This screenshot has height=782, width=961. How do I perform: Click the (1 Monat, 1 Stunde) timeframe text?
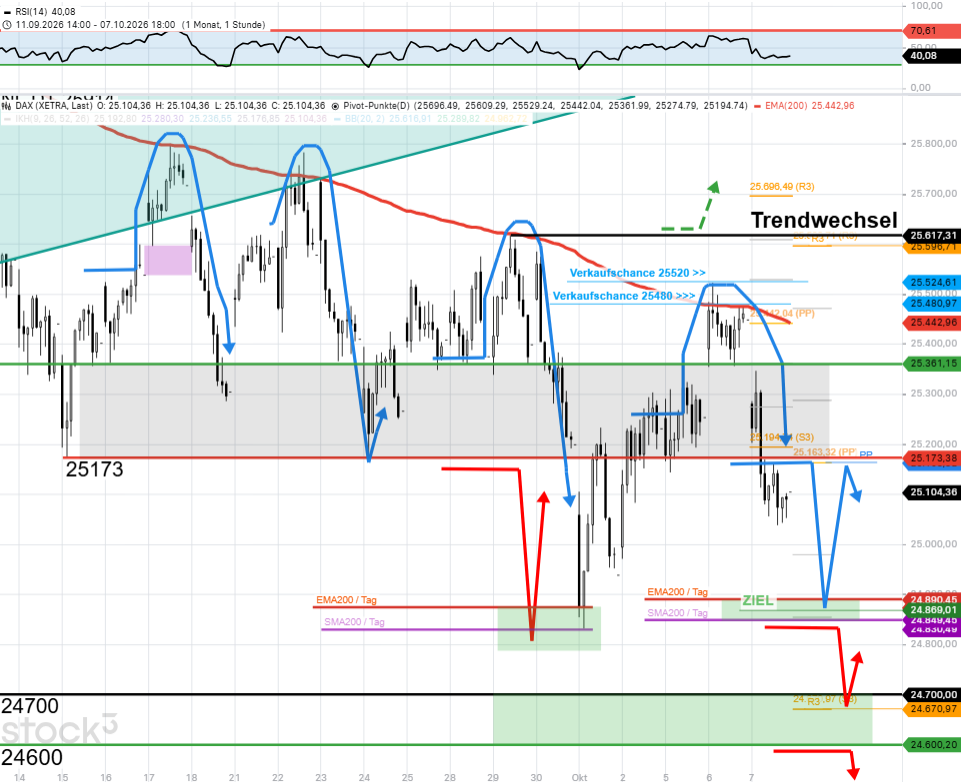point(224,25)
